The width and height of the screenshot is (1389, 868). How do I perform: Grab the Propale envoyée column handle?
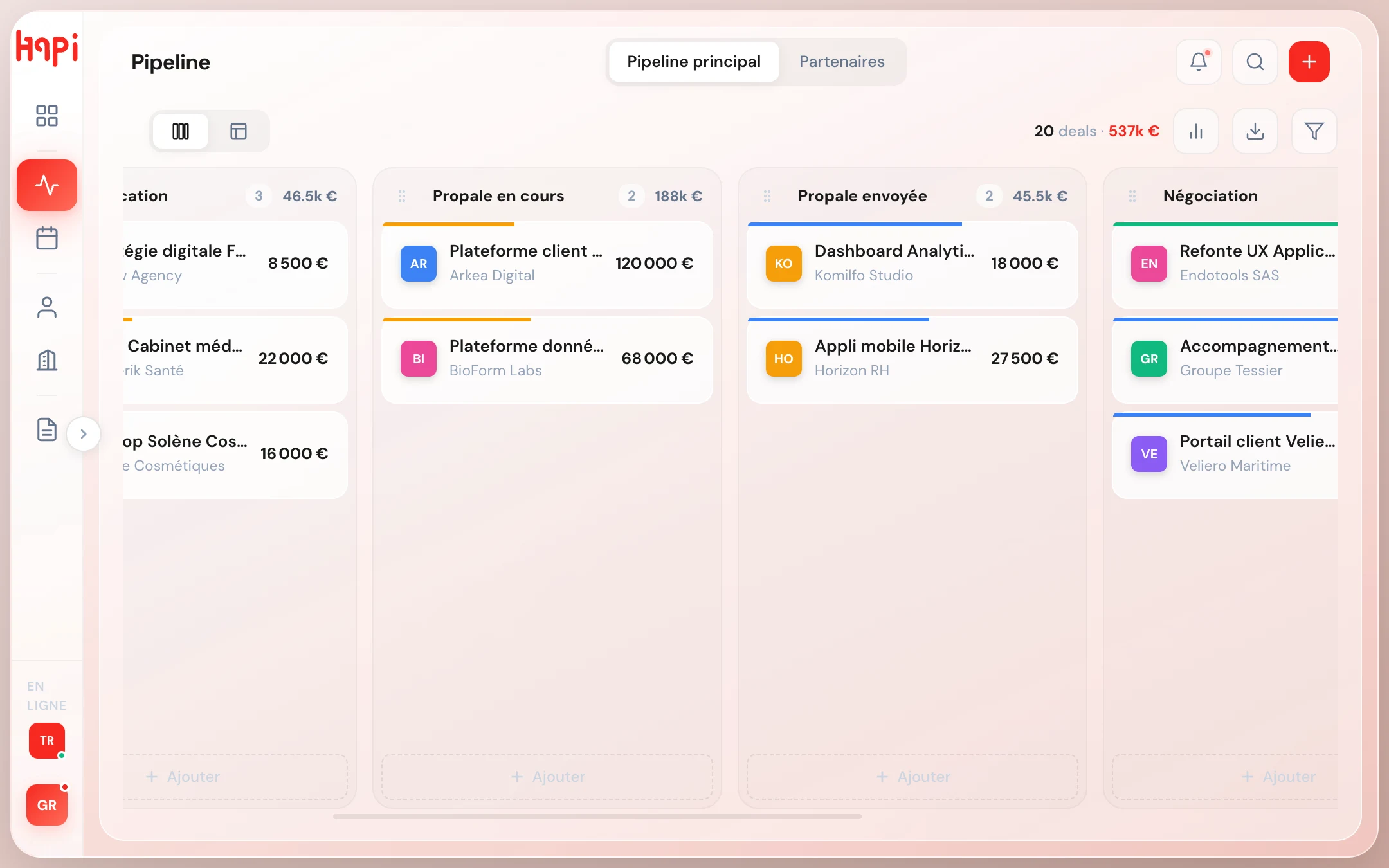(767, 196)
